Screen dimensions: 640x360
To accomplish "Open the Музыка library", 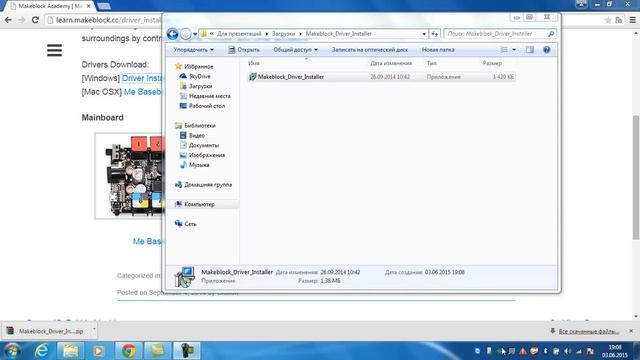I will [195, 165].
